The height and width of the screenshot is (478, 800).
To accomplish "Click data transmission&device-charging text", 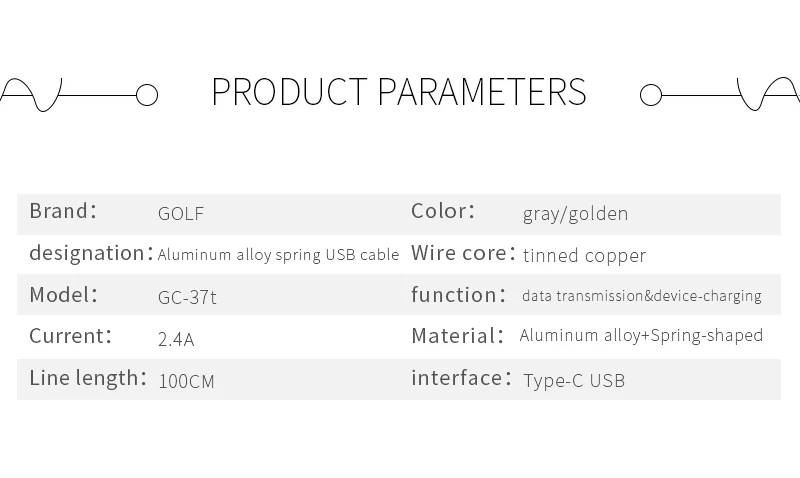I will [x=641, y=296].
